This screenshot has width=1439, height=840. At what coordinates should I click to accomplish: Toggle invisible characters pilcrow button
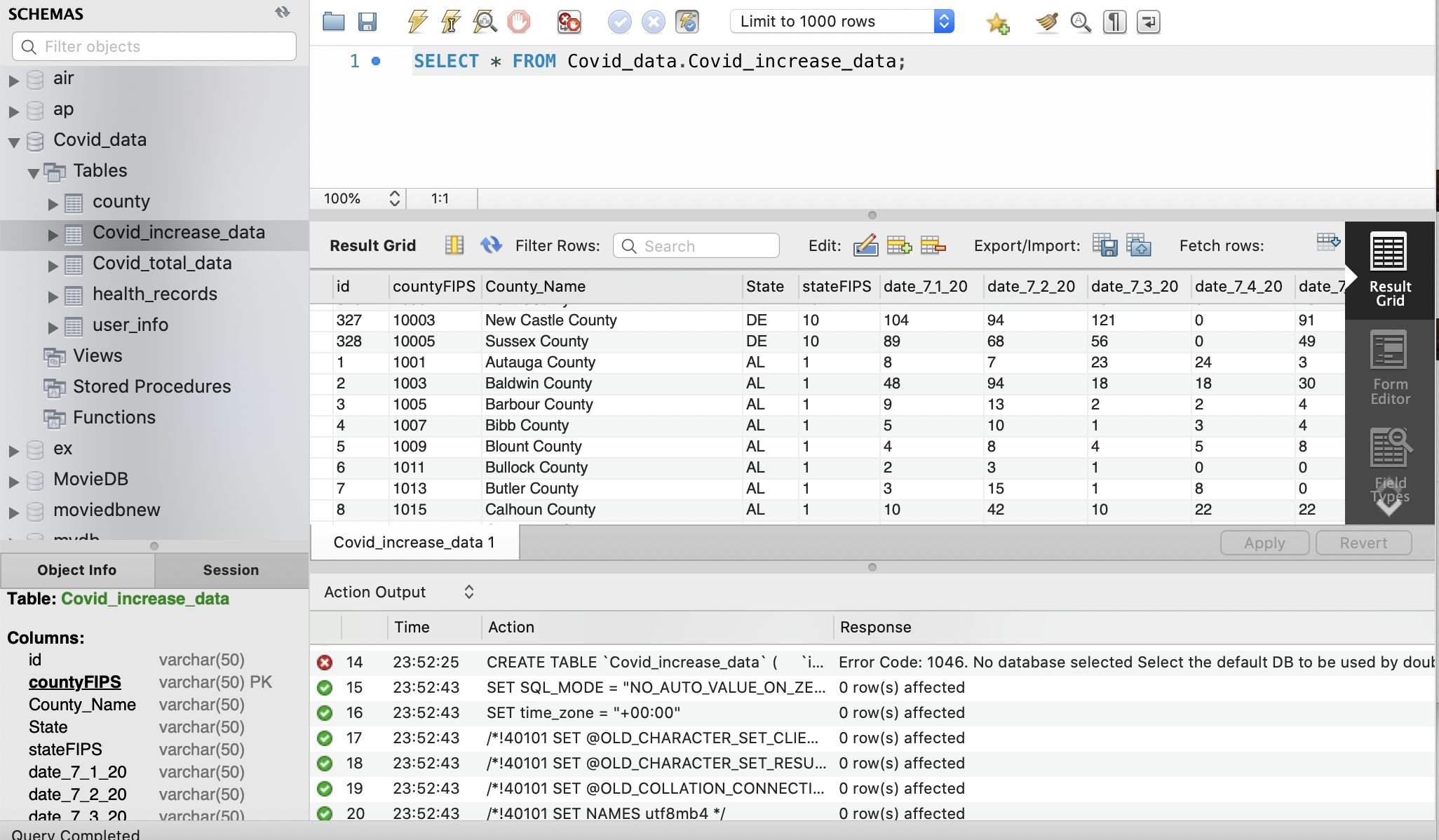[x=1114, y=22]
